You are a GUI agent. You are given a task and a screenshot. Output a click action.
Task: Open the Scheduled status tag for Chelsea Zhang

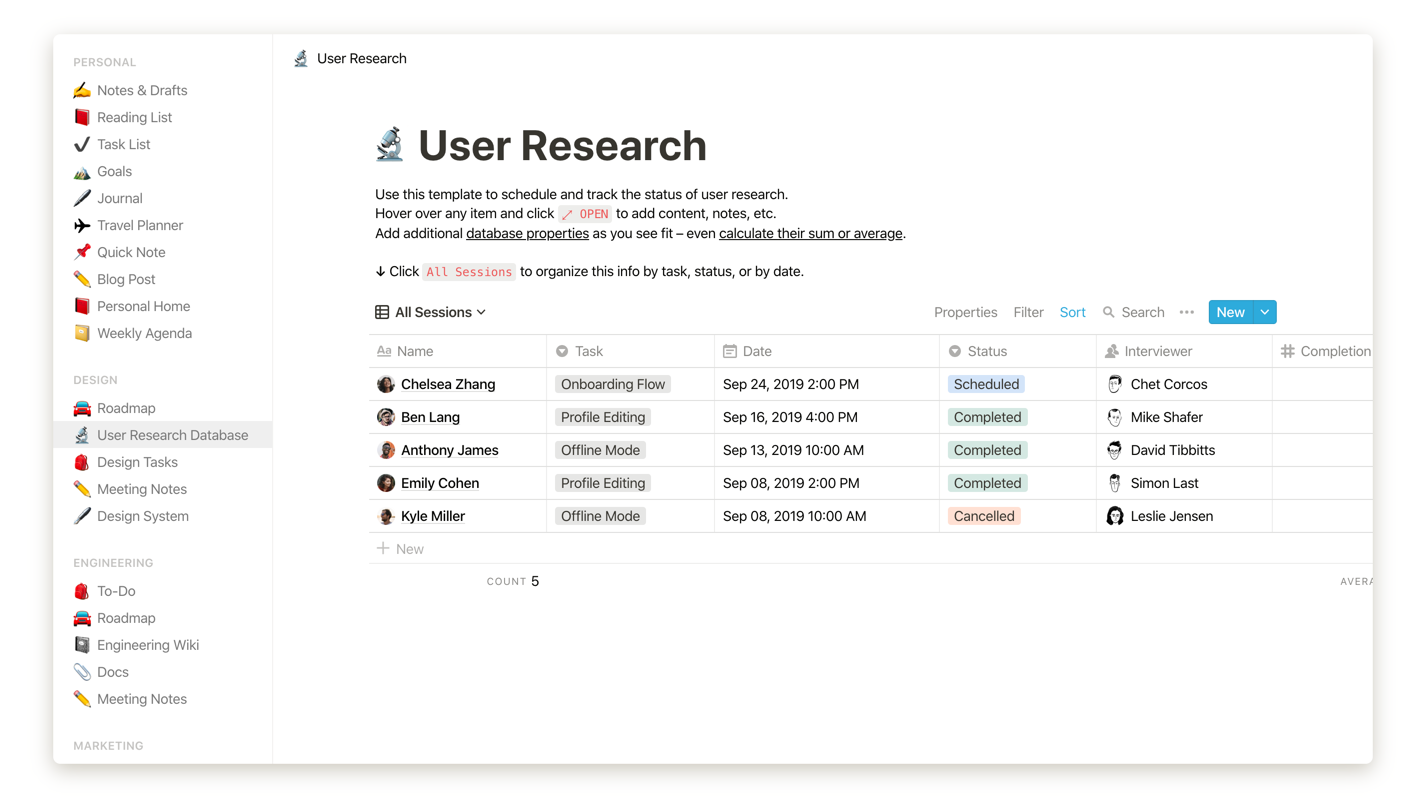[x=985, y=384]
